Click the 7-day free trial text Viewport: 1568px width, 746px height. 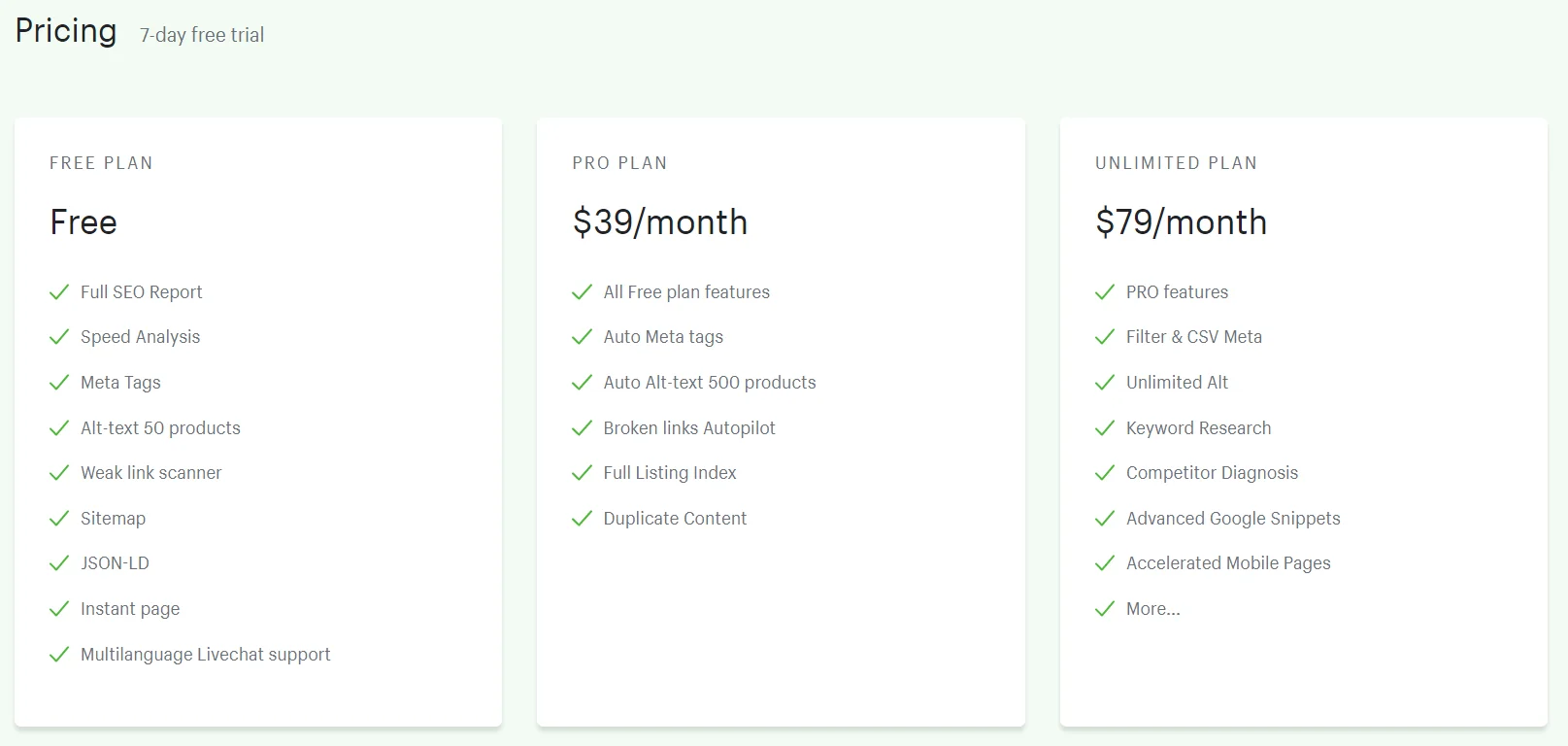point(202,35)
